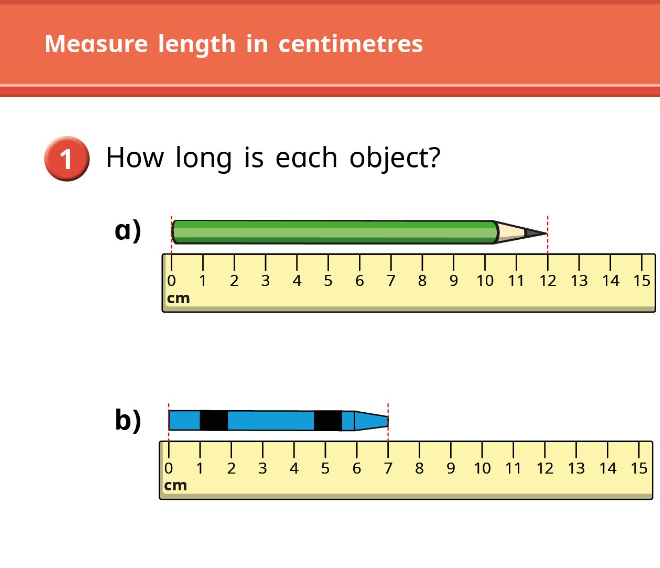Select the "b)" question label
Image resolution: width=660 pixels, height=568 pixels.
tap(128, 421)
